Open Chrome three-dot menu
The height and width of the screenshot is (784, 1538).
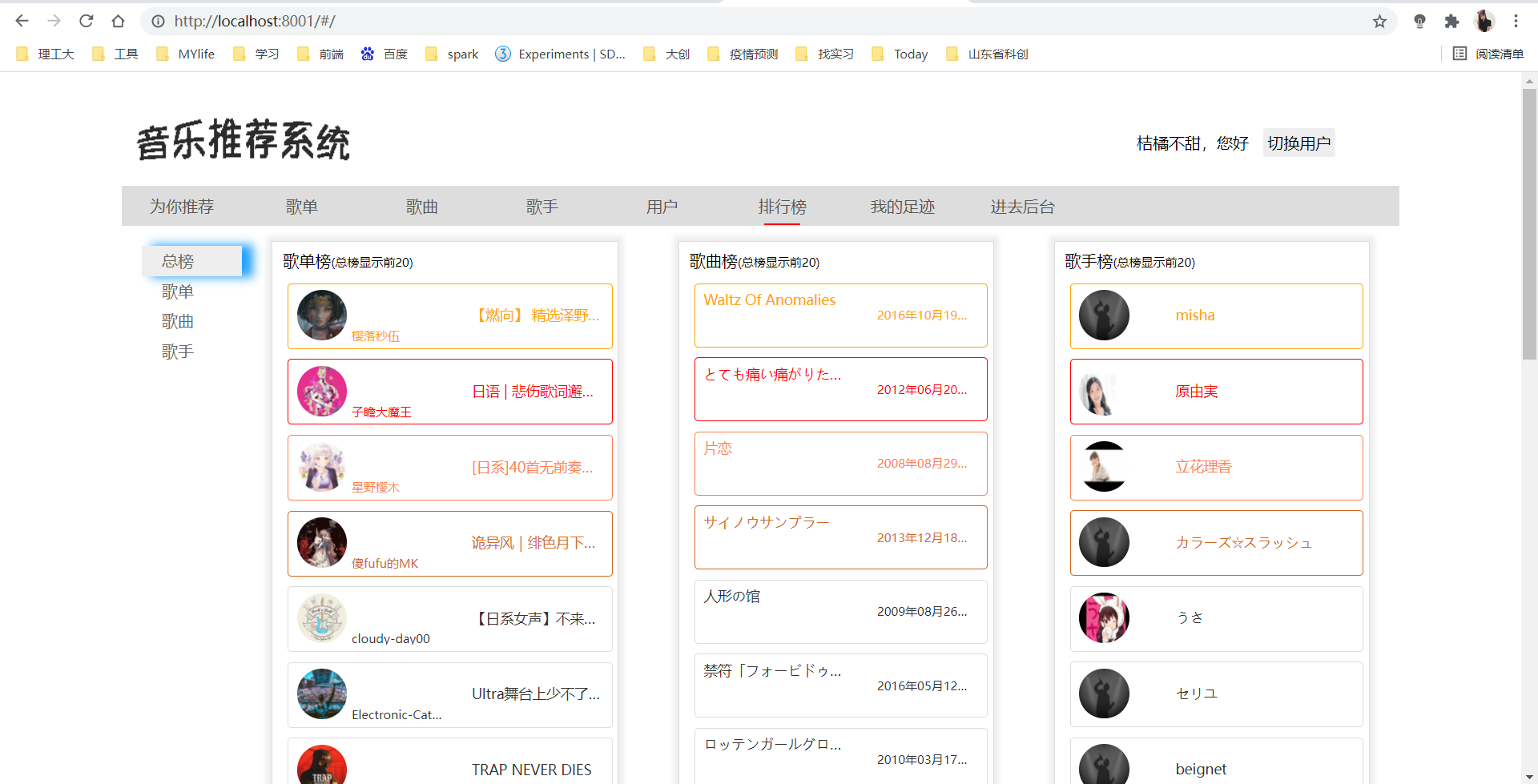[1516, 21]
